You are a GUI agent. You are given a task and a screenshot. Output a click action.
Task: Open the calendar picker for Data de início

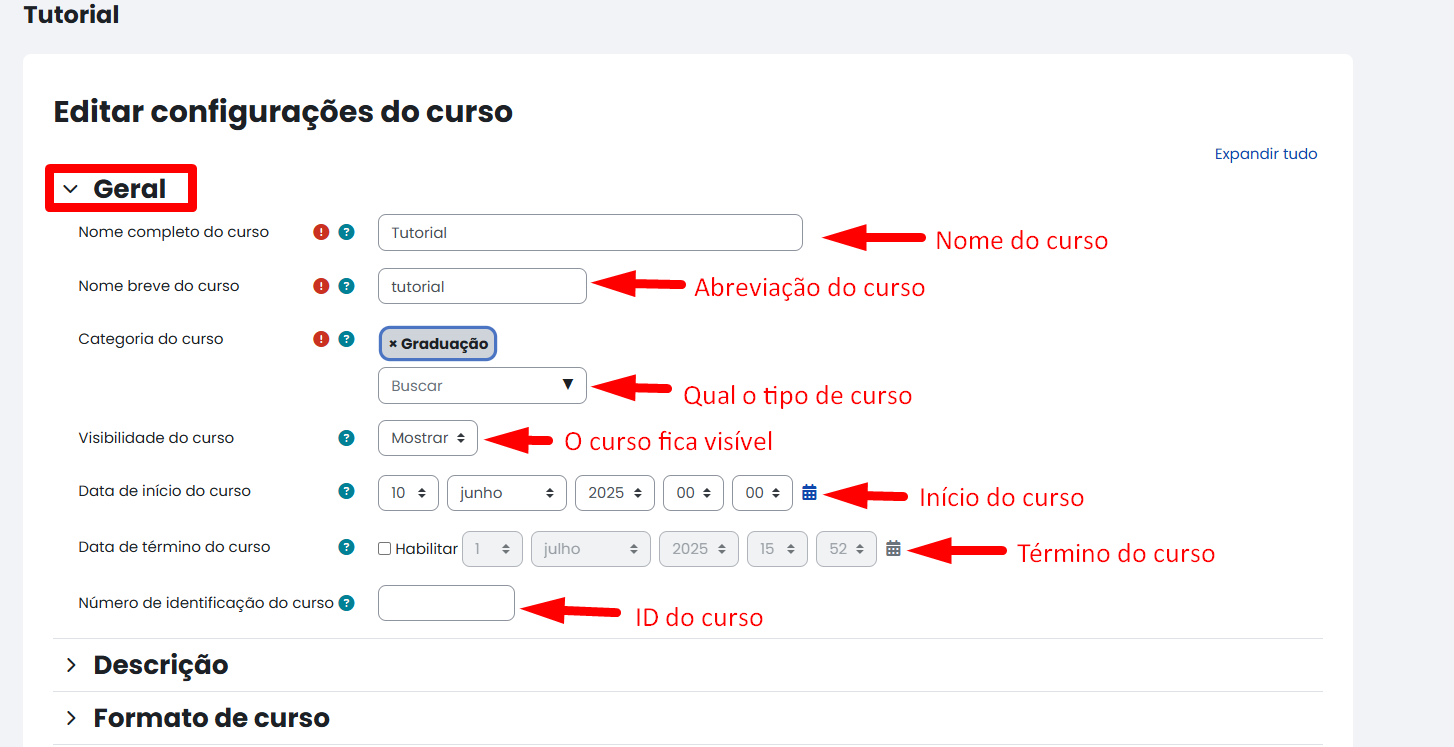(809, 492)
